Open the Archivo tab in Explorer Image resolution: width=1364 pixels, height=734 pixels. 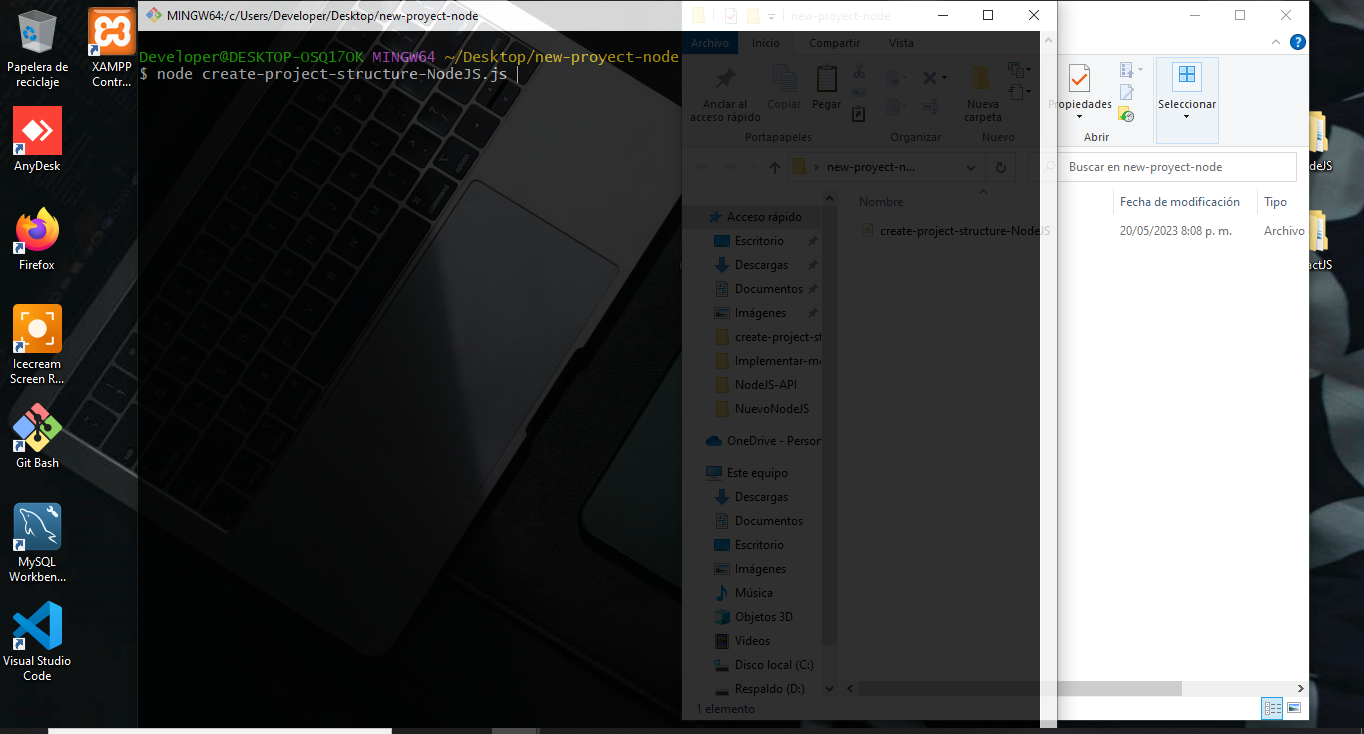pyautogui.click(x=710, y=43)
